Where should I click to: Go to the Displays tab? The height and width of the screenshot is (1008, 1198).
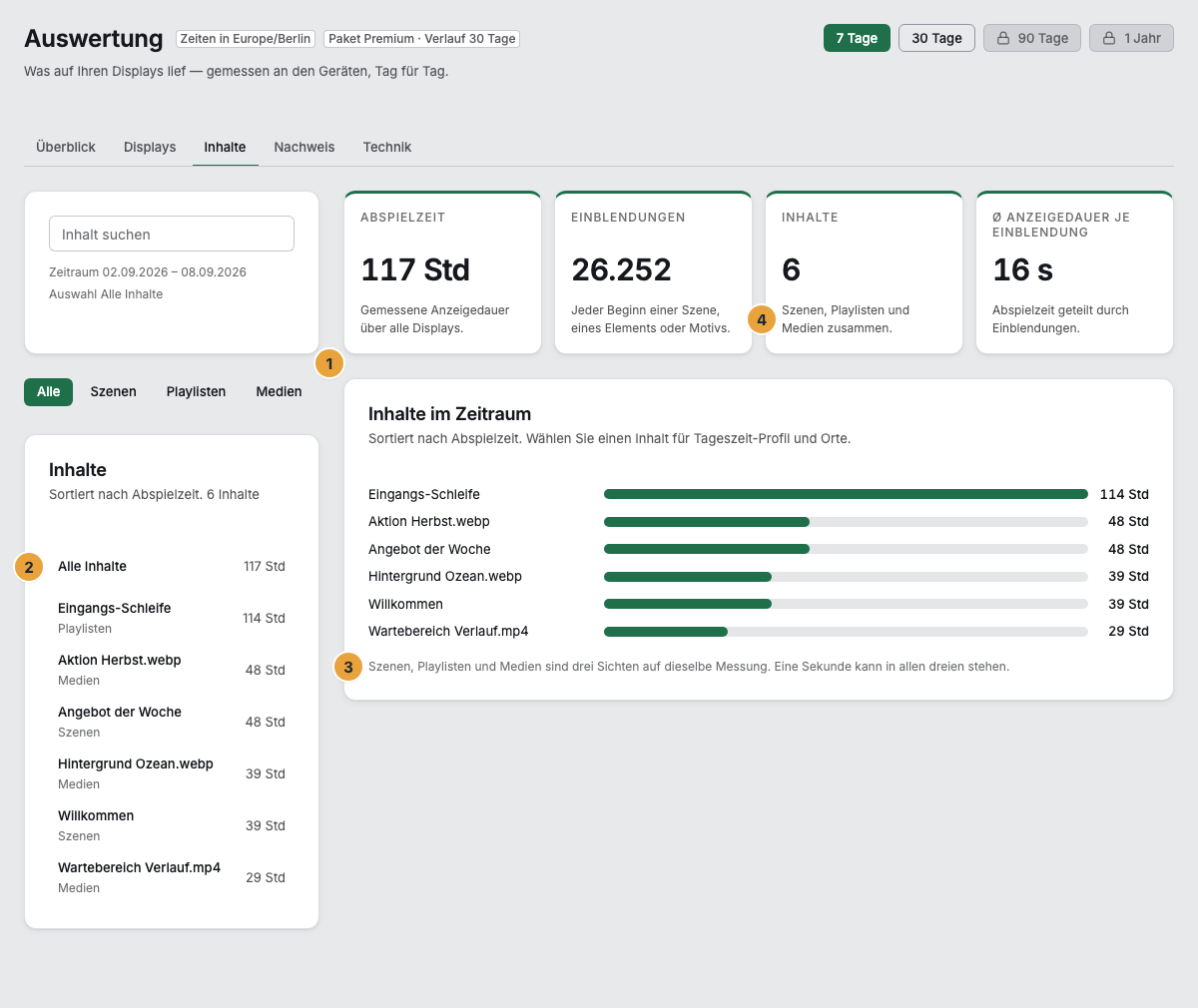[150, 147]
